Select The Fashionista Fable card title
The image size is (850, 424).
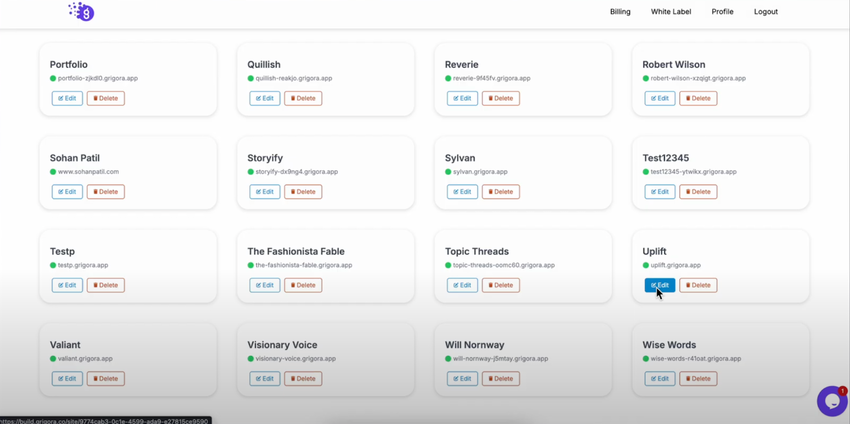tap(296, 251)
